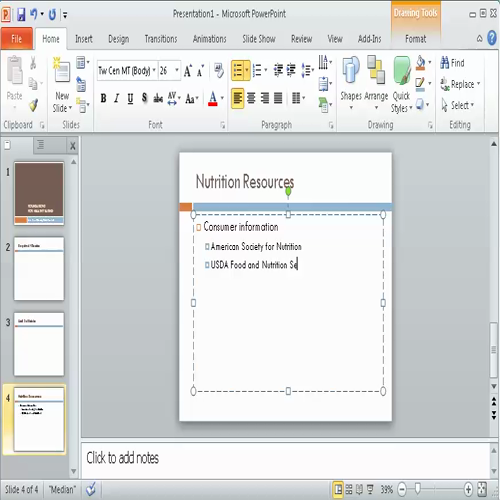Clear all formatting icon
500x500 pixels.
point(219,71)
